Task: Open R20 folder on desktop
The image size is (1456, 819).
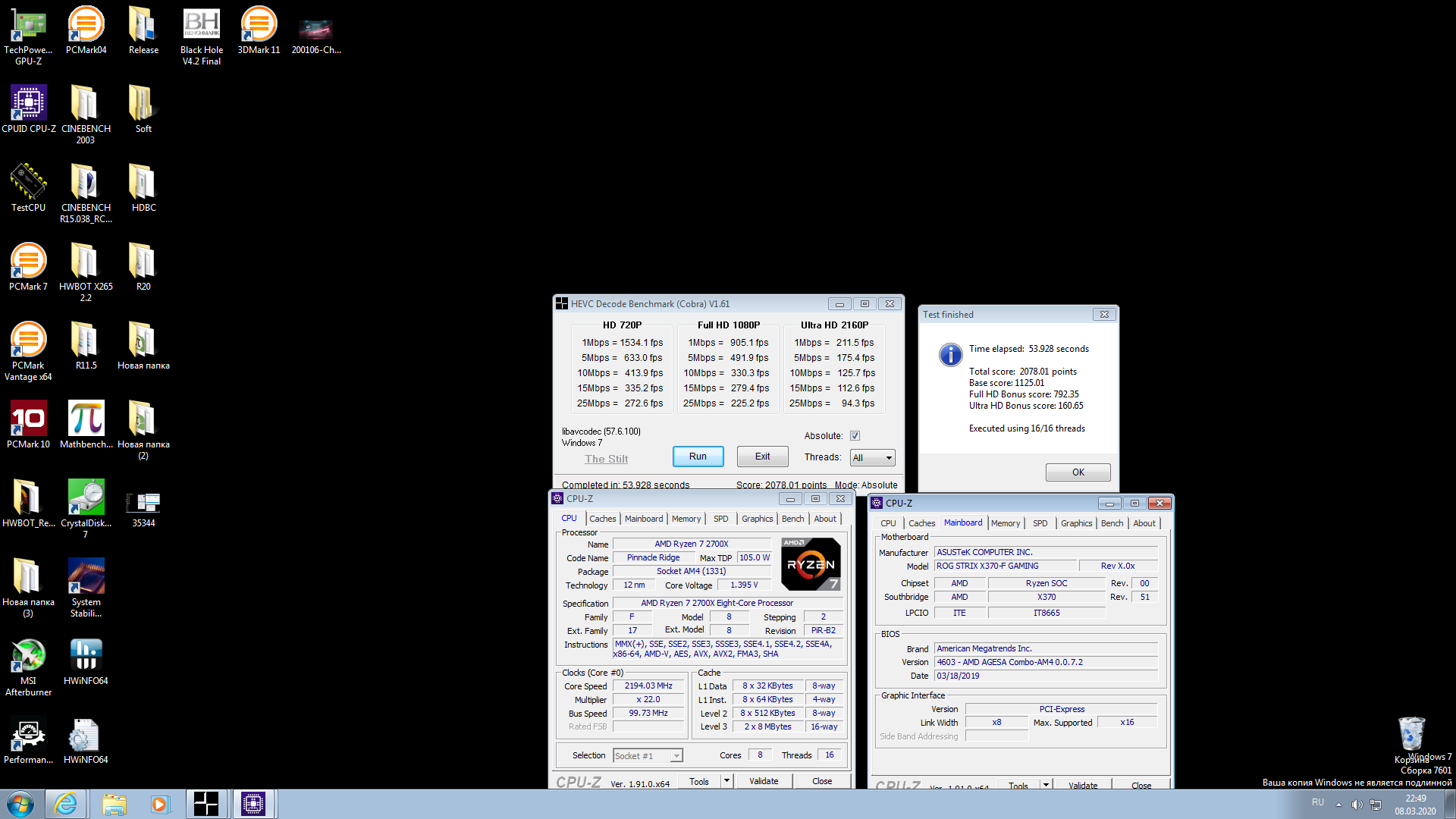Action: (x=143, y=266)
